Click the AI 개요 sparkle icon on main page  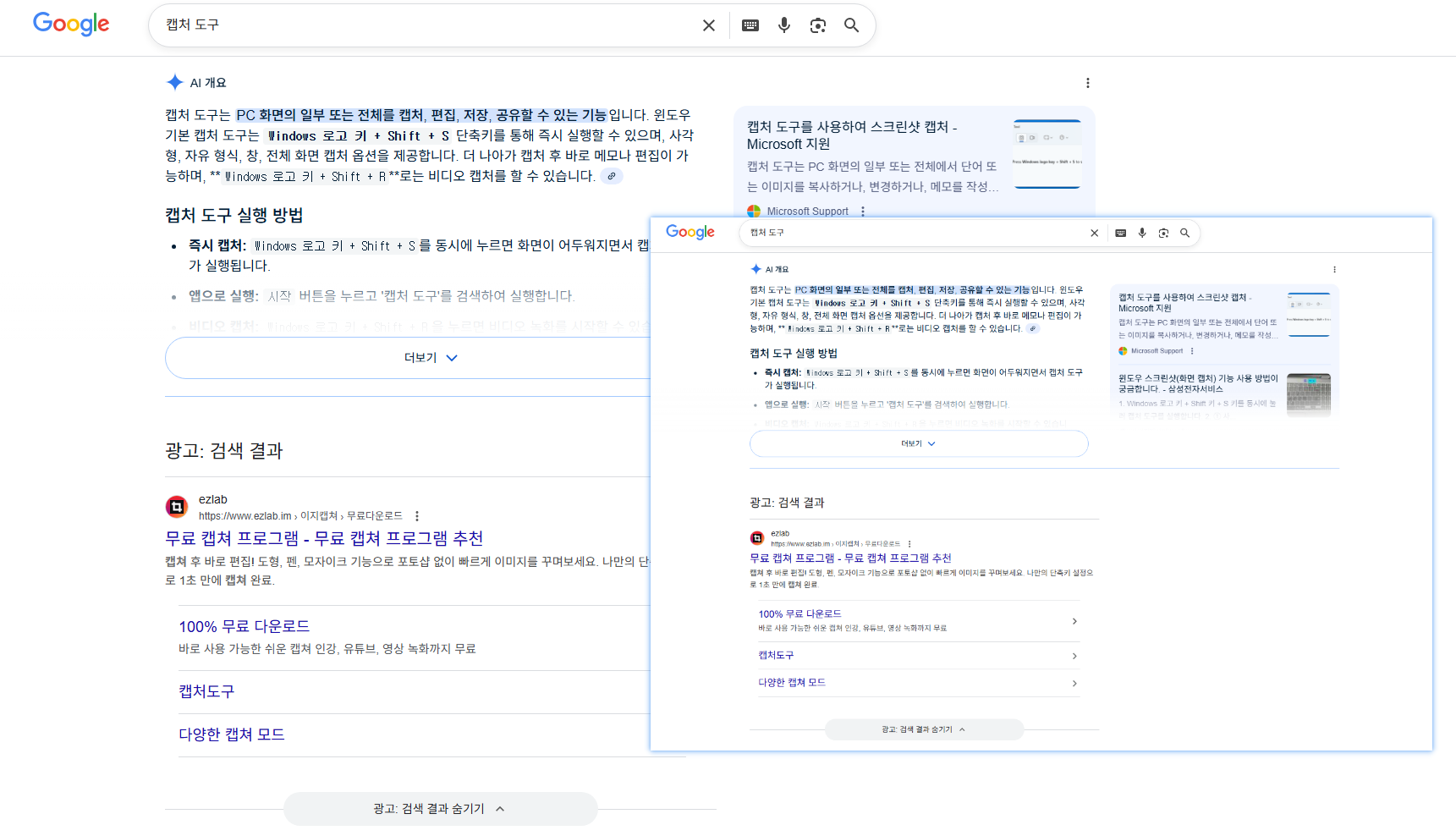click(175, 82)
